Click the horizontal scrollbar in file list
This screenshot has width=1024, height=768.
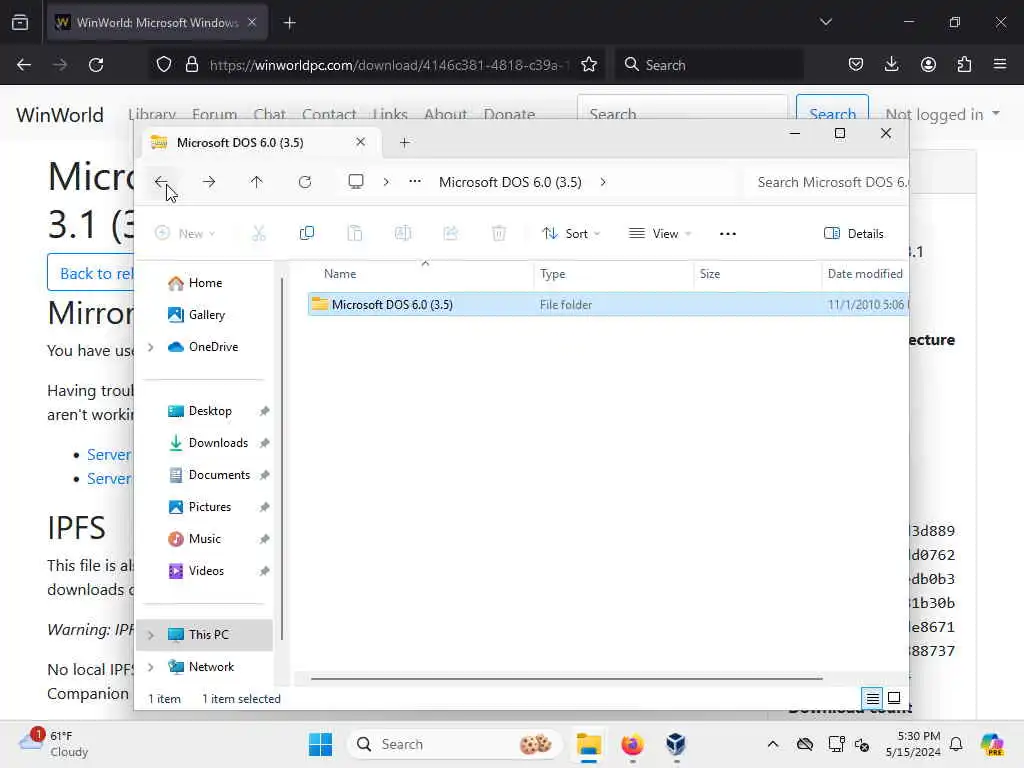pos(566,679)
